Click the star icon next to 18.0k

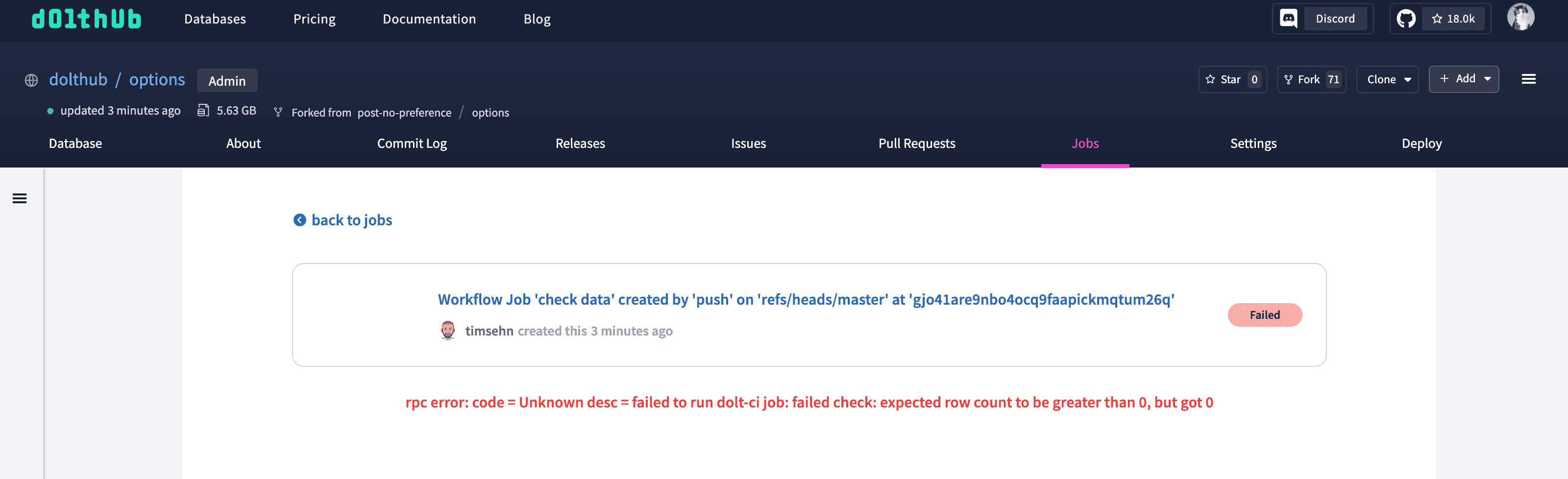(1437, 18)
